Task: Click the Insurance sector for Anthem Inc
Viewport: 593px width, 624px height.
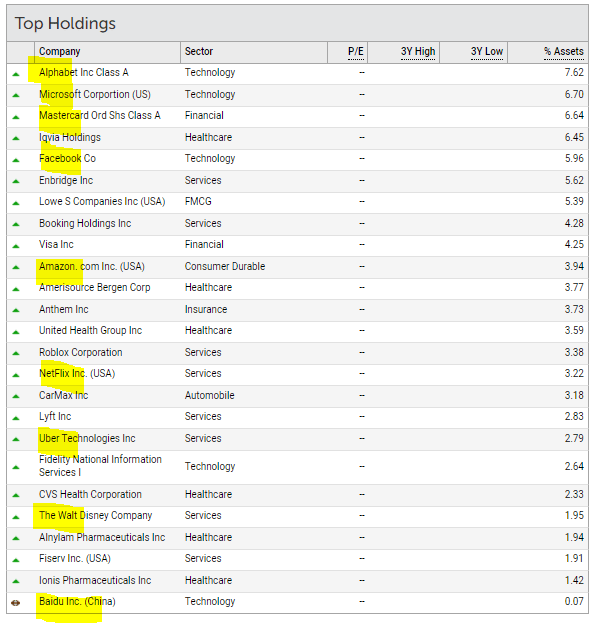Action: [x=206, y=309]
